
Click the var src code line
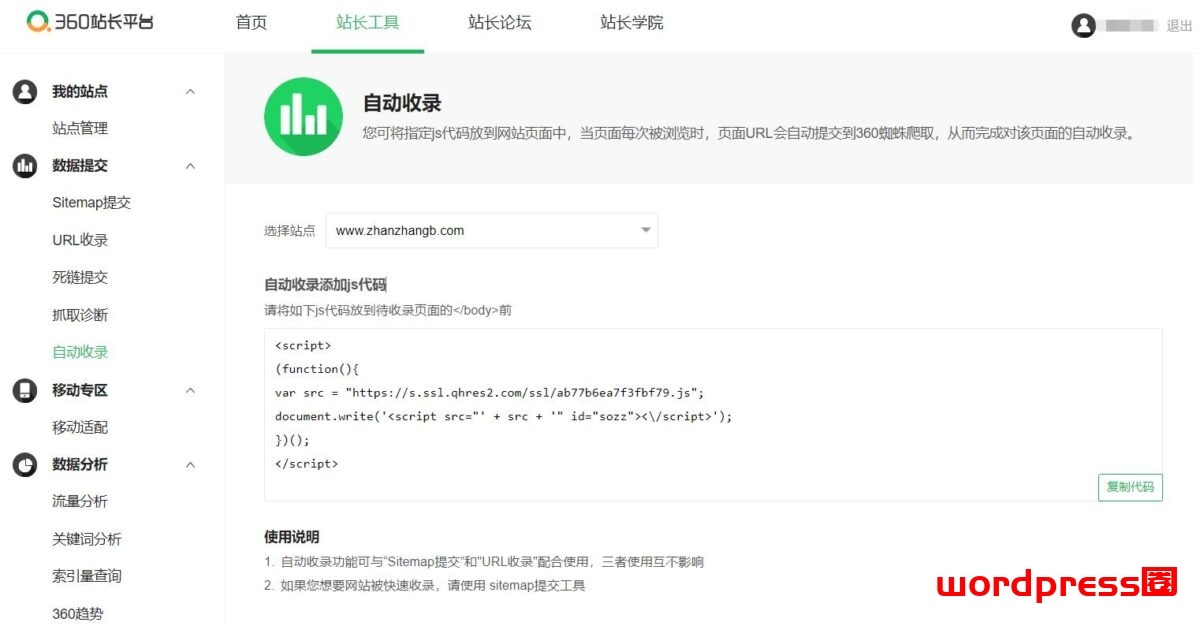(x=490, y=393)
